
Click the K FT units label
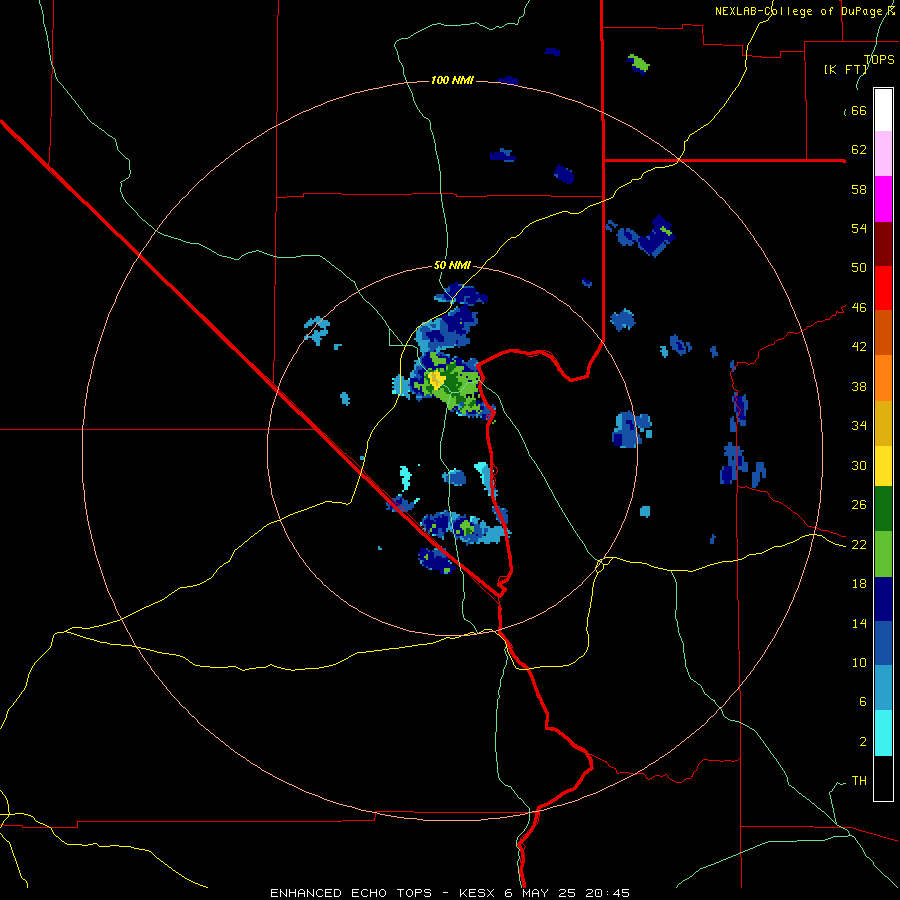coord(846,70)
